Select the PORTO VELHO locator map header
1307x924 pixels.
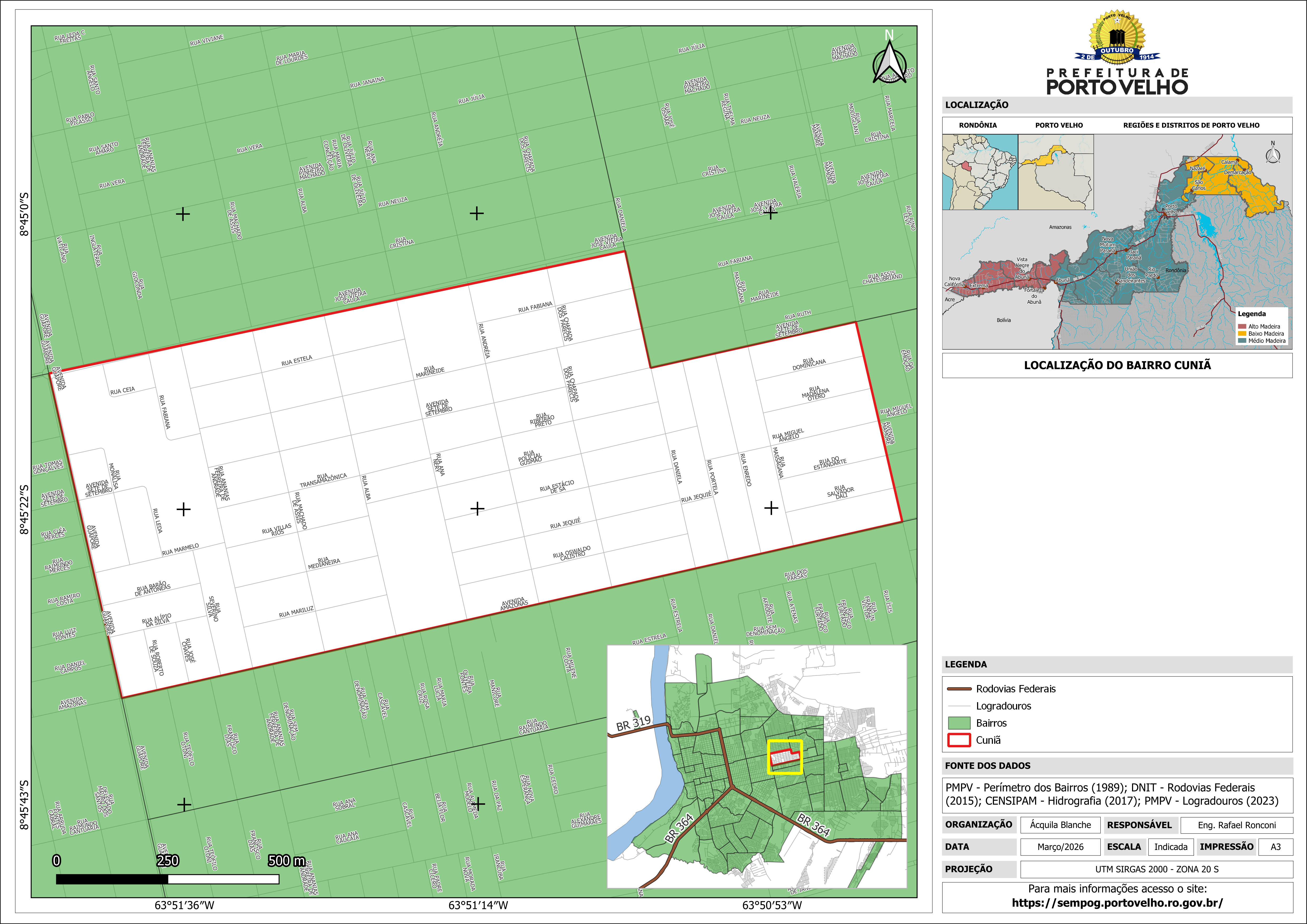pyautogui.click(x=1059, y=125)
